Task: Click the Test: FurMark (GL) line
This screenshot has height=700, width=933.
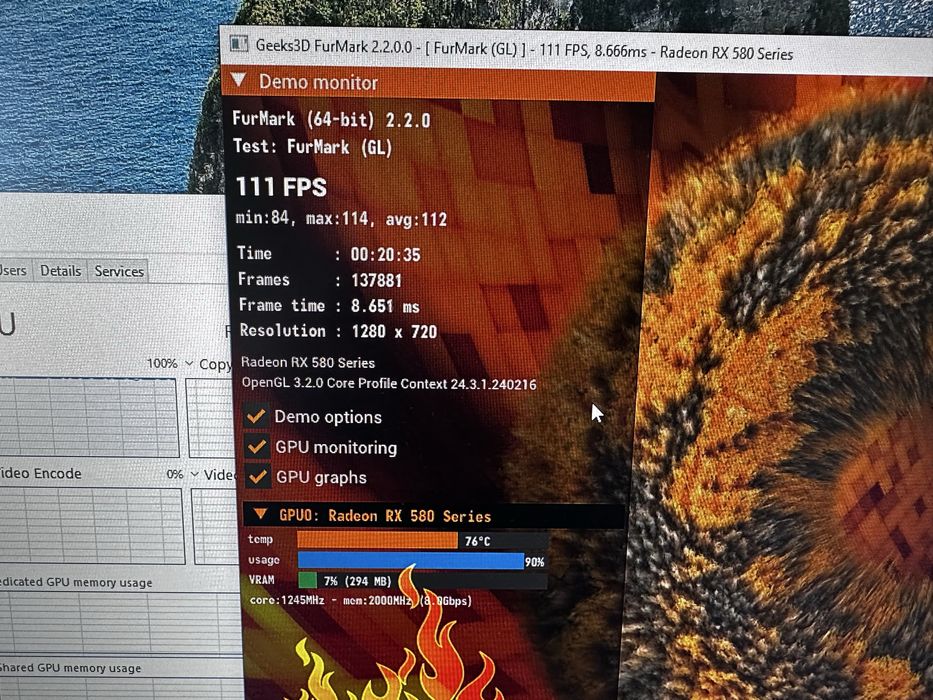Action: tap(312, 146)
